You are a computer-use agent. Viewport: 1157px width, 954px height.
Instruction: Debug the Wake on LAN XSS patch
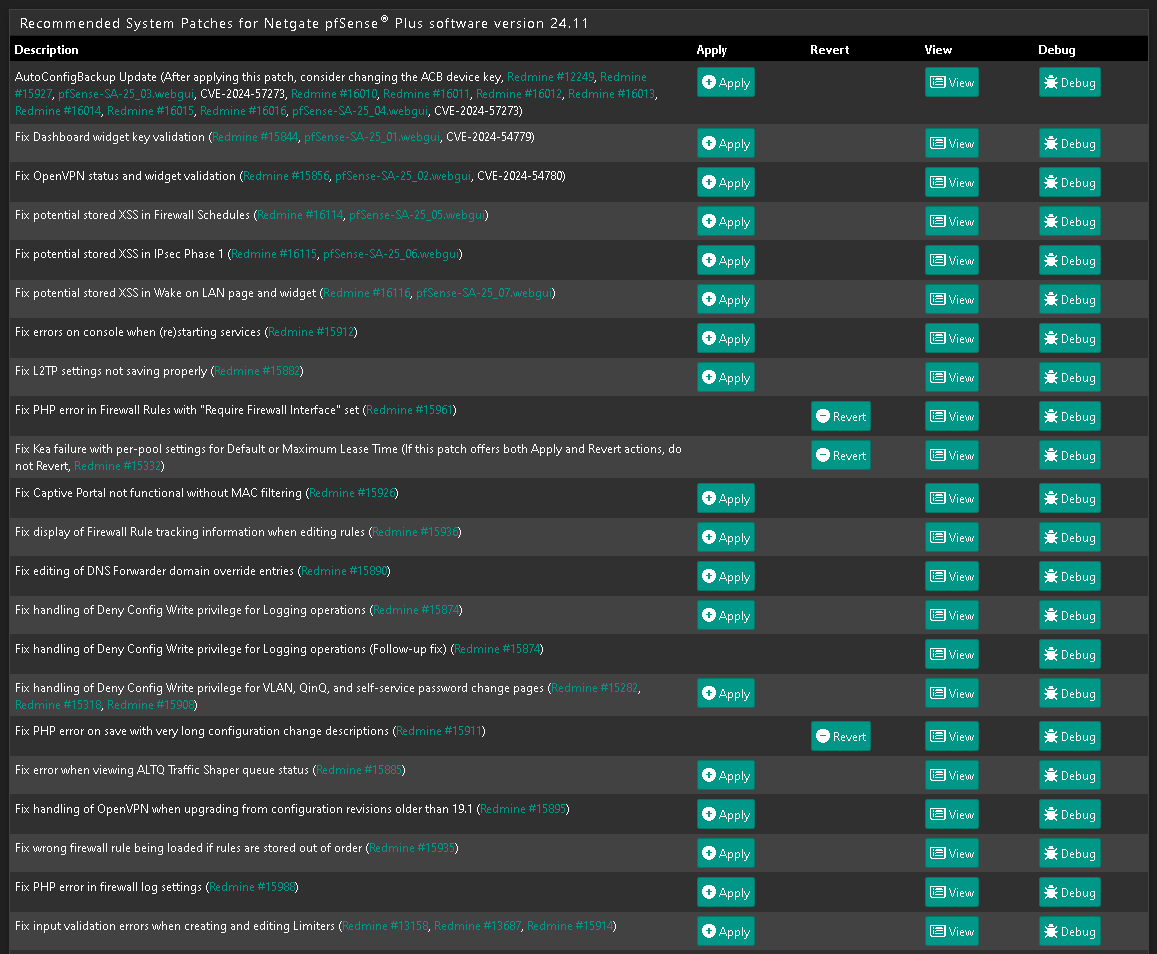point(1069,300)
